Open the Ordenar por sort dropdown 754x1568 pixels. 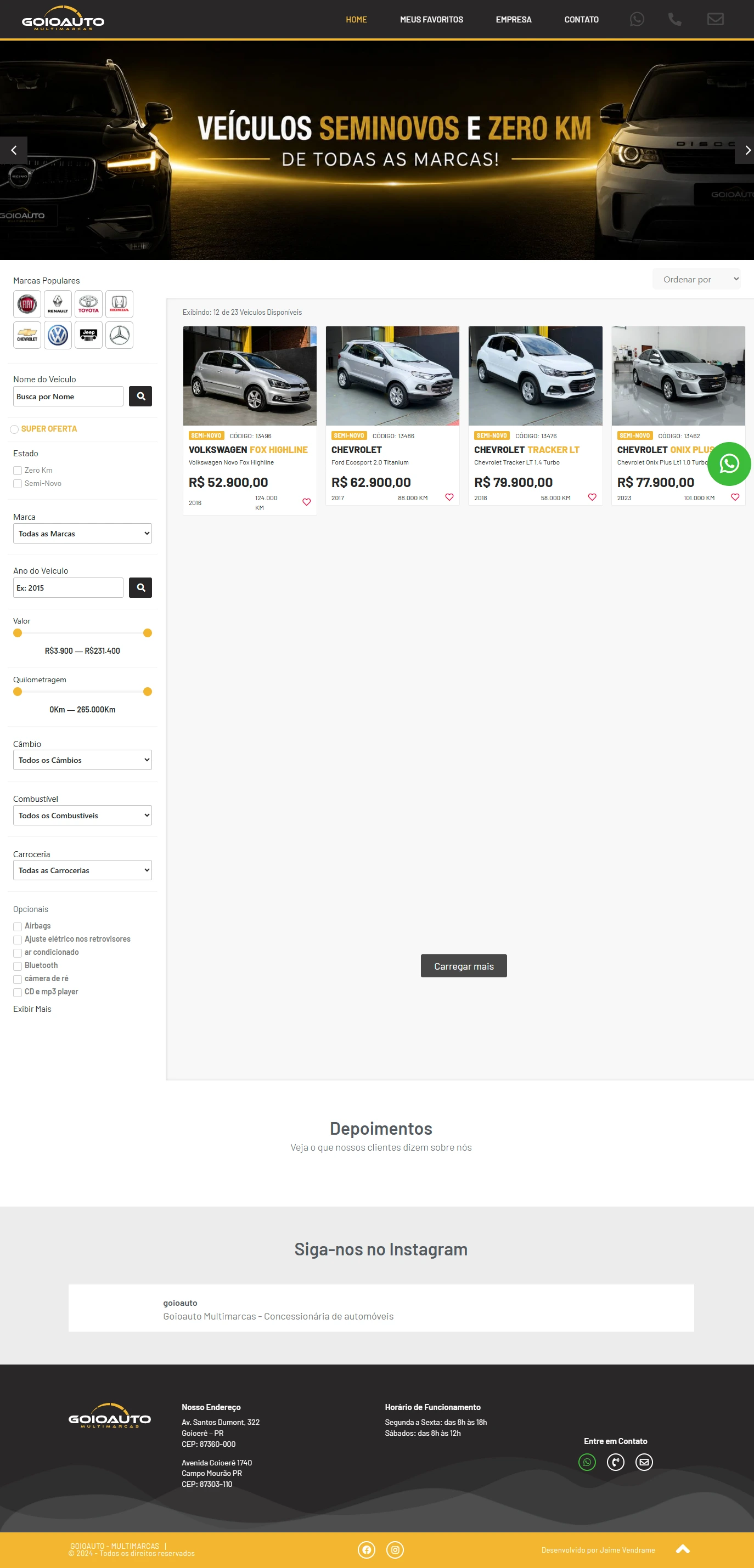tap(697, 279)
